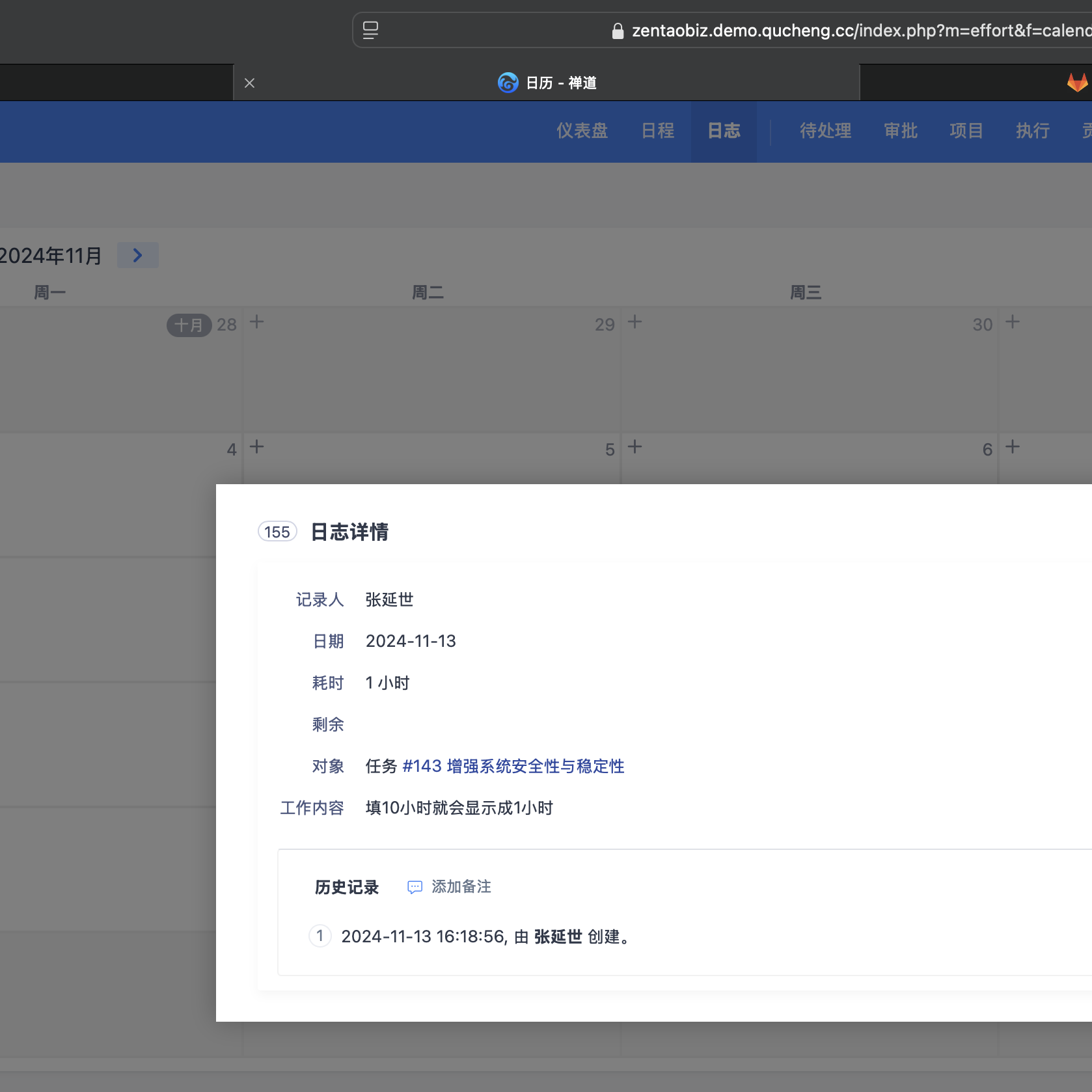Select the 日志 log tab

(724, 131)
